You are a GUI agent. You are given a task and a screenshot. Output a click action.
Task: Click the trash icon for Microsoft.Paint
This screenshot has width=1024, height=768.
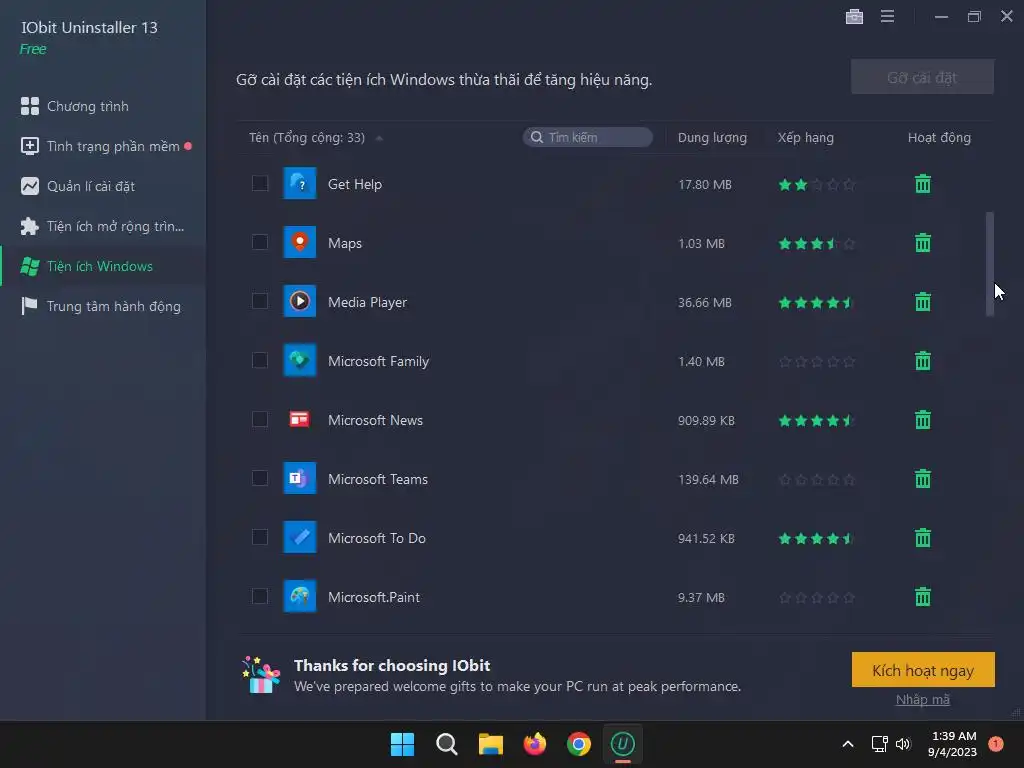(923, 597)
